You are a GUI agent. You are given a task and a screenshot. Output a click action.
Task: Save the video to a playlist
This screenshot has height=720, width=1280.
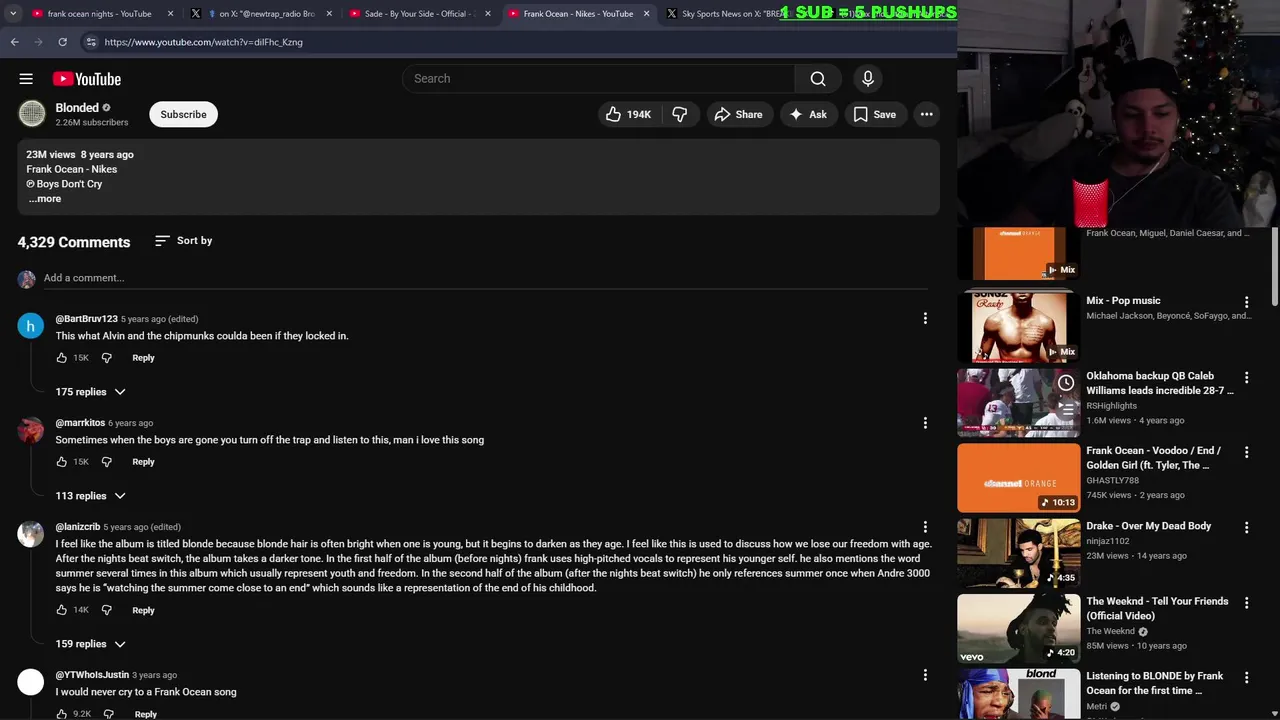pos(874,114)
